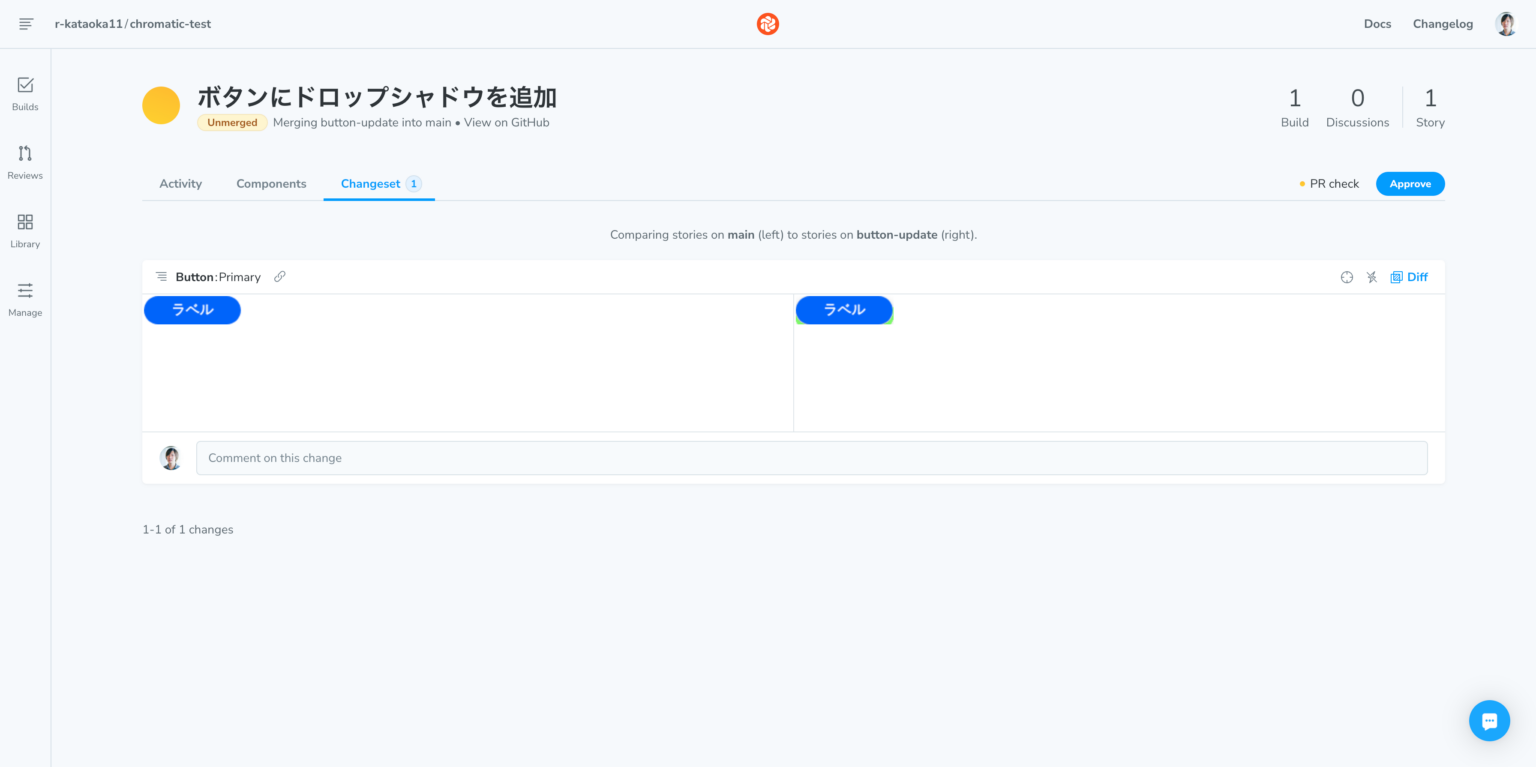
Task: Copy the link for Button:Primary story
Action: pyautogui.click(x=279, y=276)
